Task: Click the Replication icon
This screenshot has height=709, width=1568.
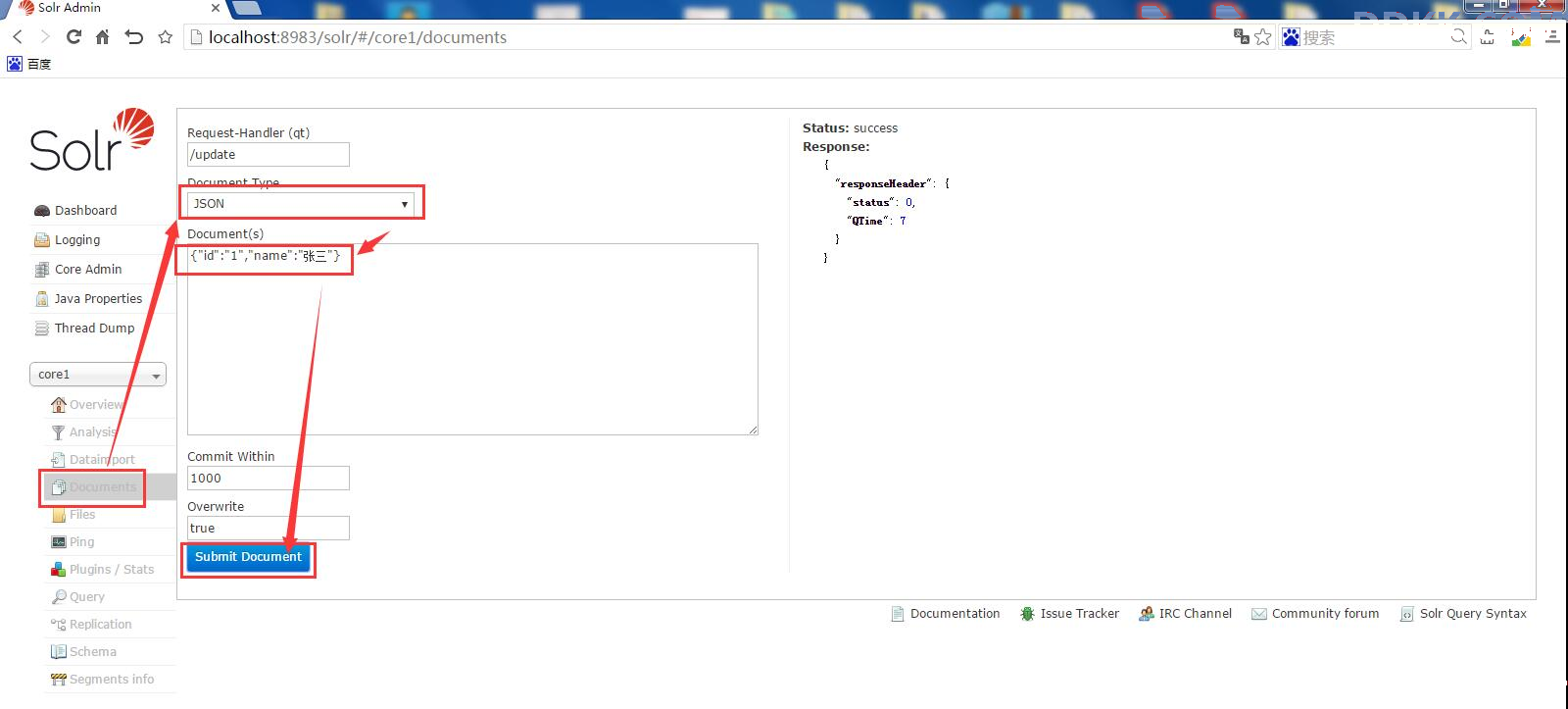Action: tap(59, 624)
